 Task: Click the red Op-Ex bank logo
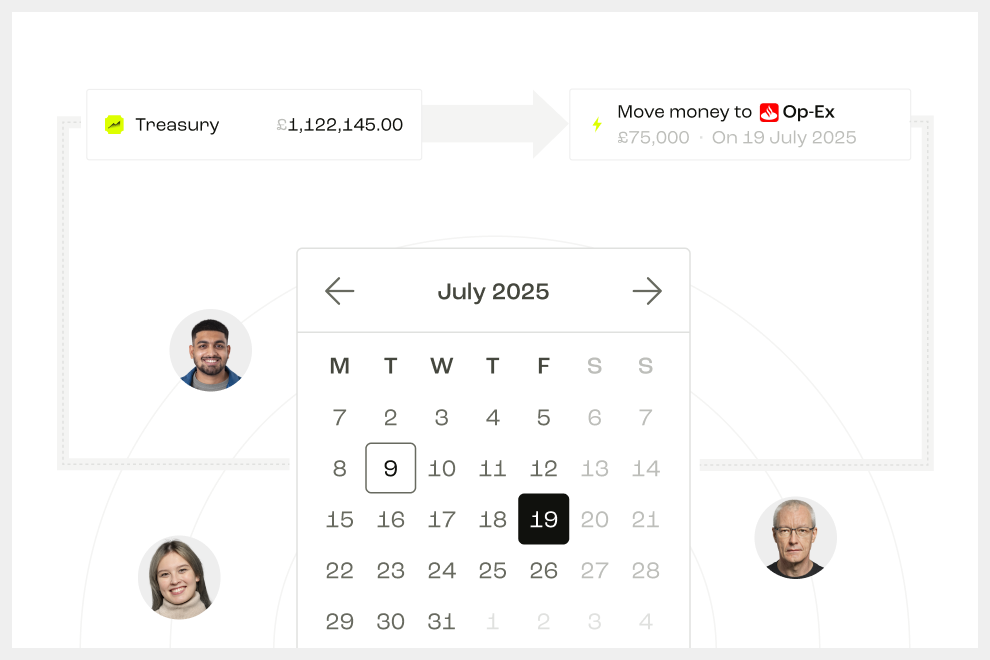[768, 112]
